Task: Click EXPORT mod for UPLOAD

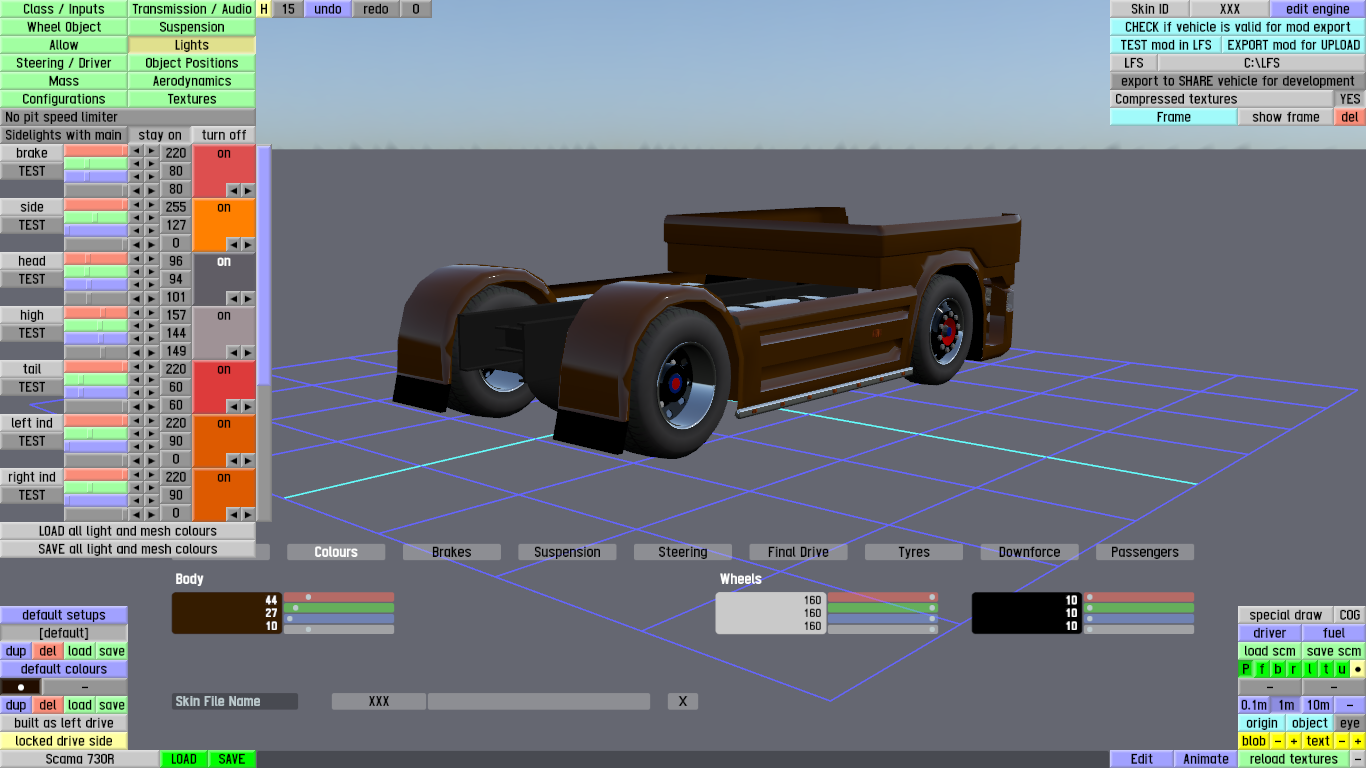Action: click(x=1294, y=45)
